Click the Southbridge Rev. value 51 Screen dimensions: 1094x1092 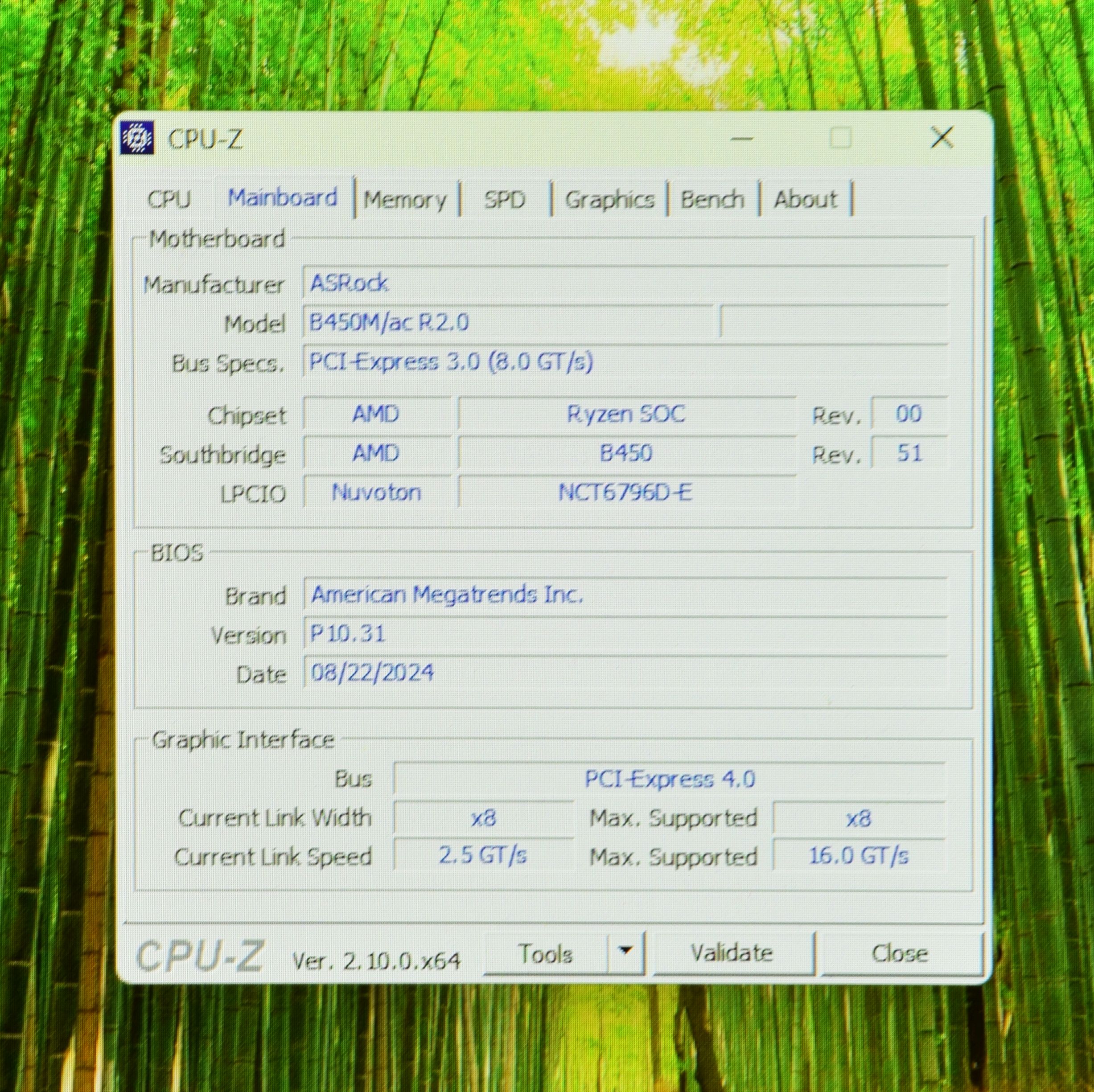pos(909,453)
